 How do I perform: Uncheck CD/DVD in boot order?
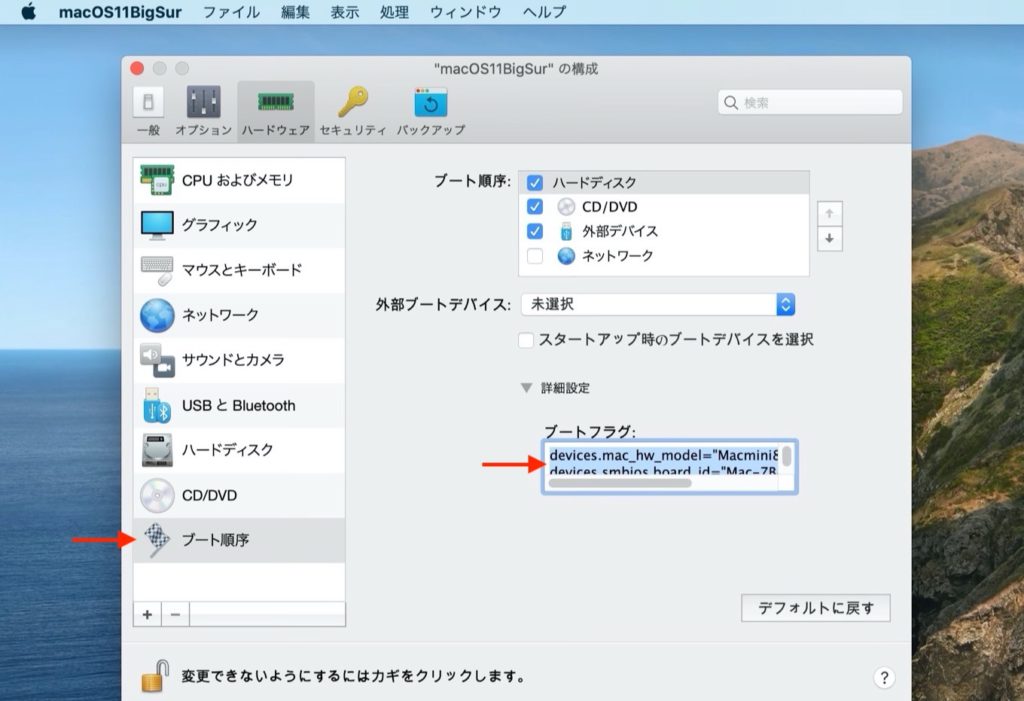click(x=535, y=206)
